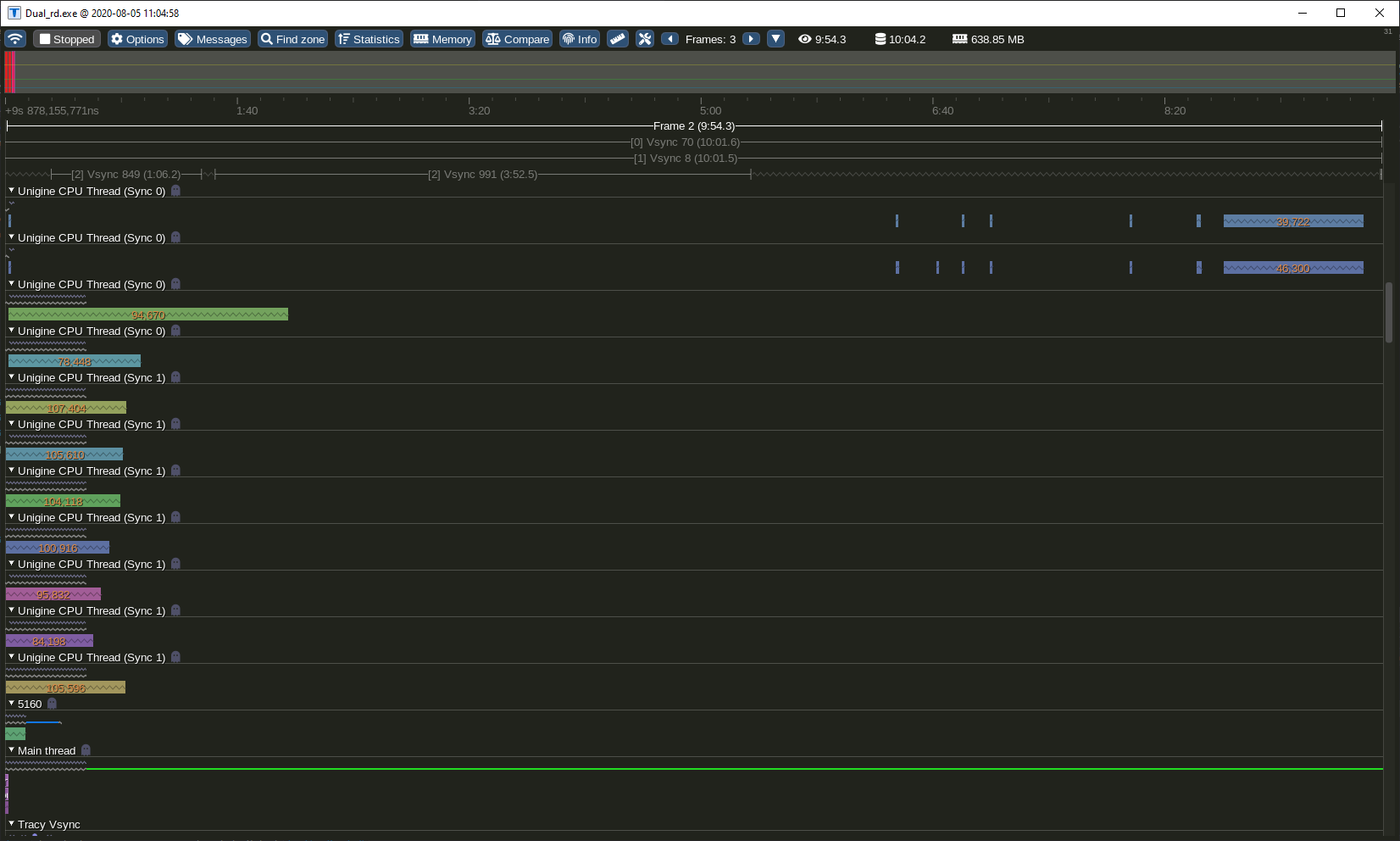Screen dimensions: 1400x841
Task: Open the Statistics panel
Action: (x=368, y=39)
